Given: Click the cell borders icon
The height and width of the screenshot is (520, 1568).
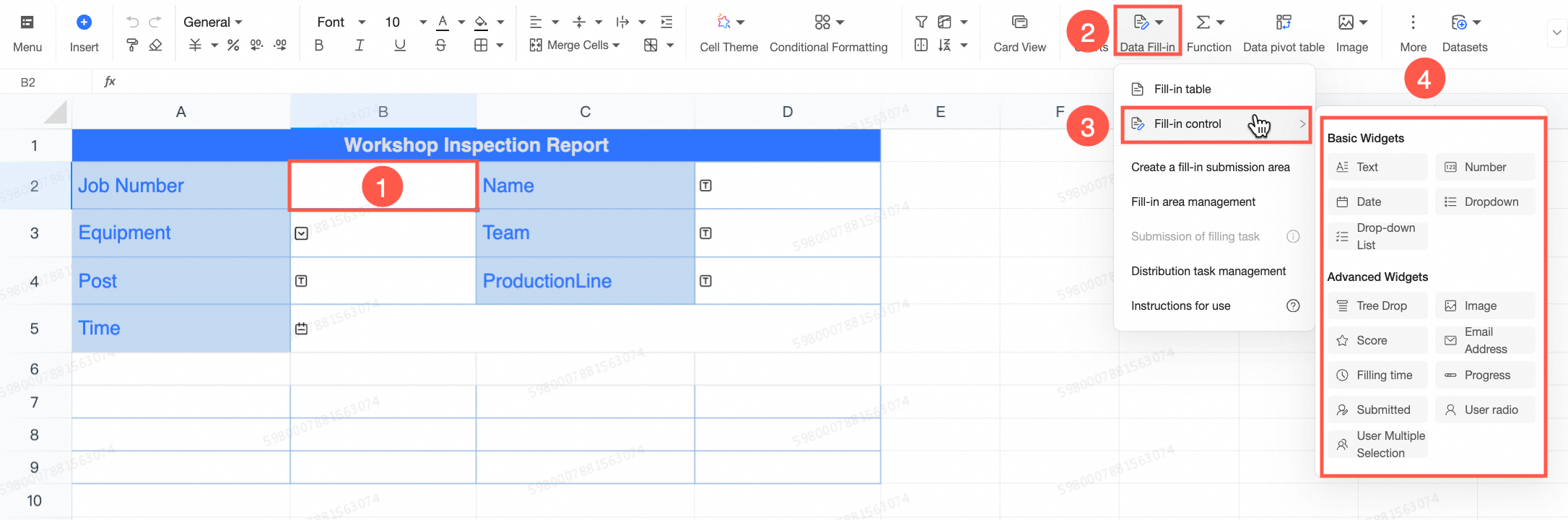Looking at the screenshot, I should point(481,45).
